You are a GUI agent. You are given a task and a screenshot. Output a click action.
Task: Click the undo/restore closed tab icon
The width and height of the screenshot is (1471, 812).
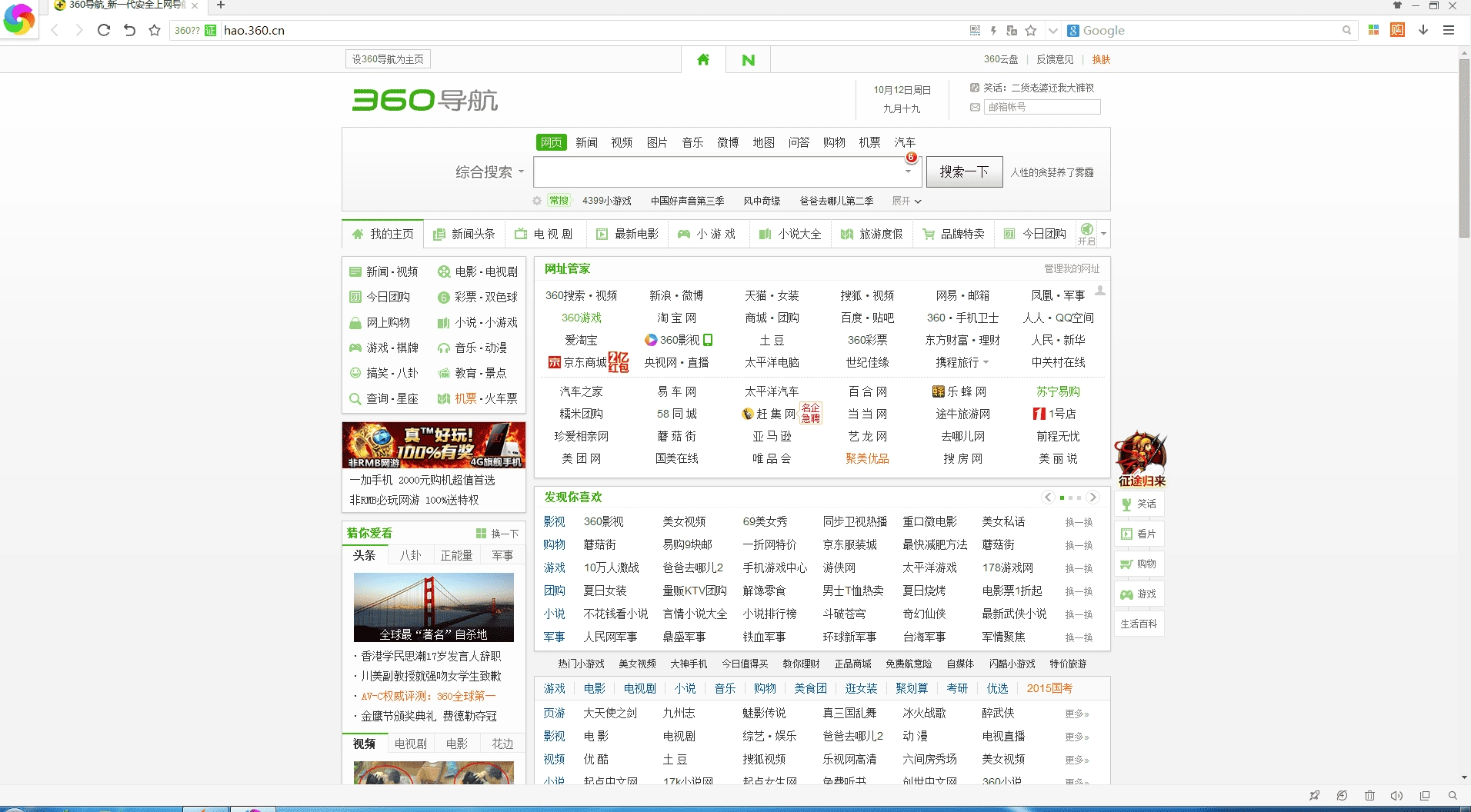[129, 30]
